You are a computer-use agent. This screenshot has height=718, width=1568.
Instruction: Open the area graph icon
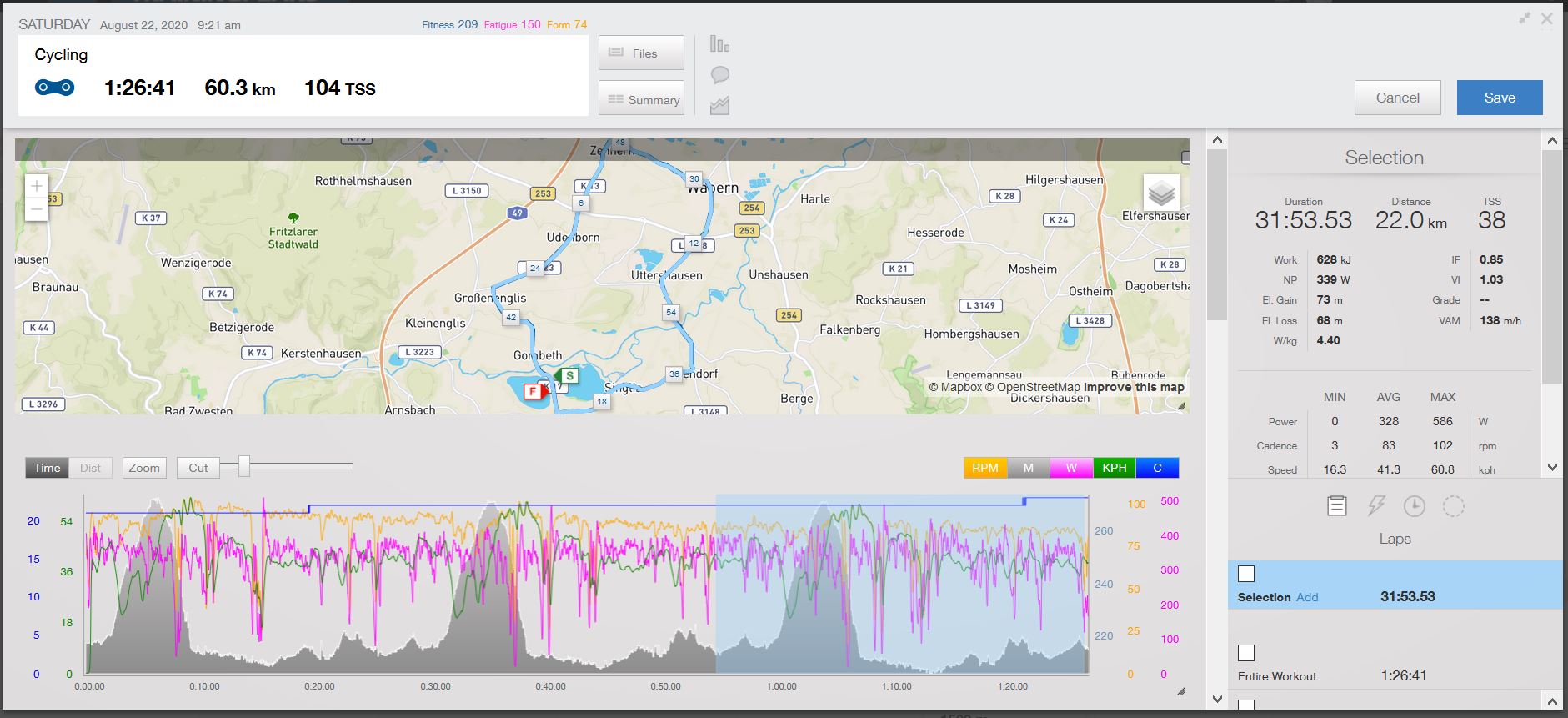tap(719, 106)
